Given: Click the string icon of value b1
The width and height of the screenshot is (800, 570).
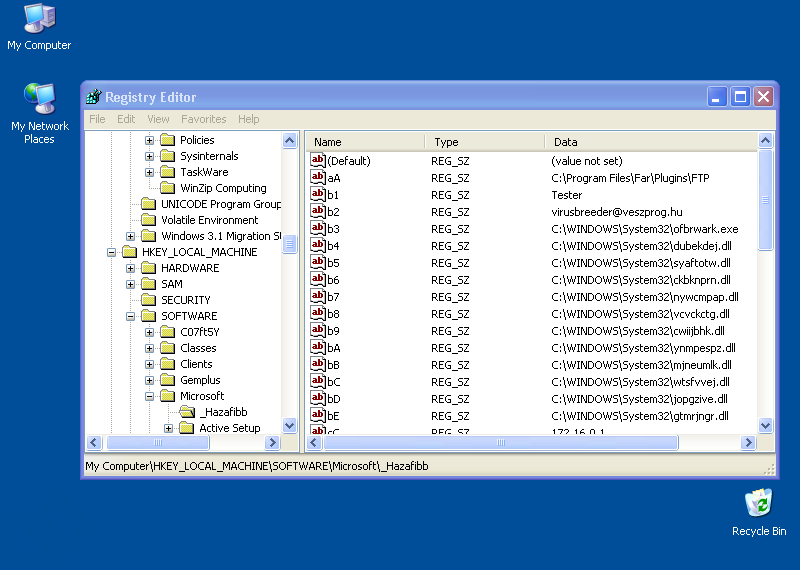Looking at the screenshot, I should click(x=318, y=194).
